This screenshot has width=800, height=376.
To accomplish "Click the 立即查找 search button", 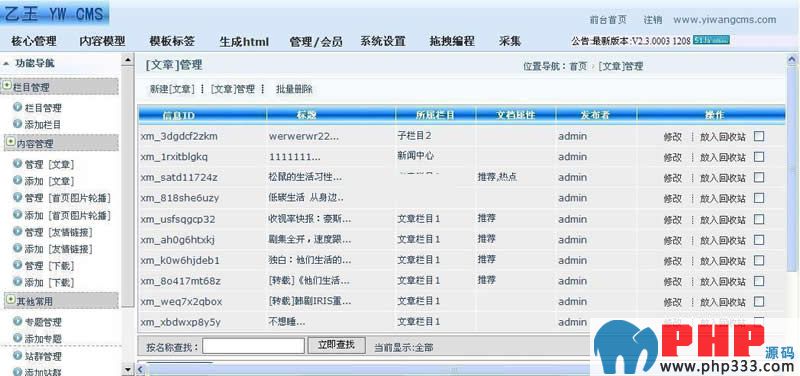I will 336,345.
